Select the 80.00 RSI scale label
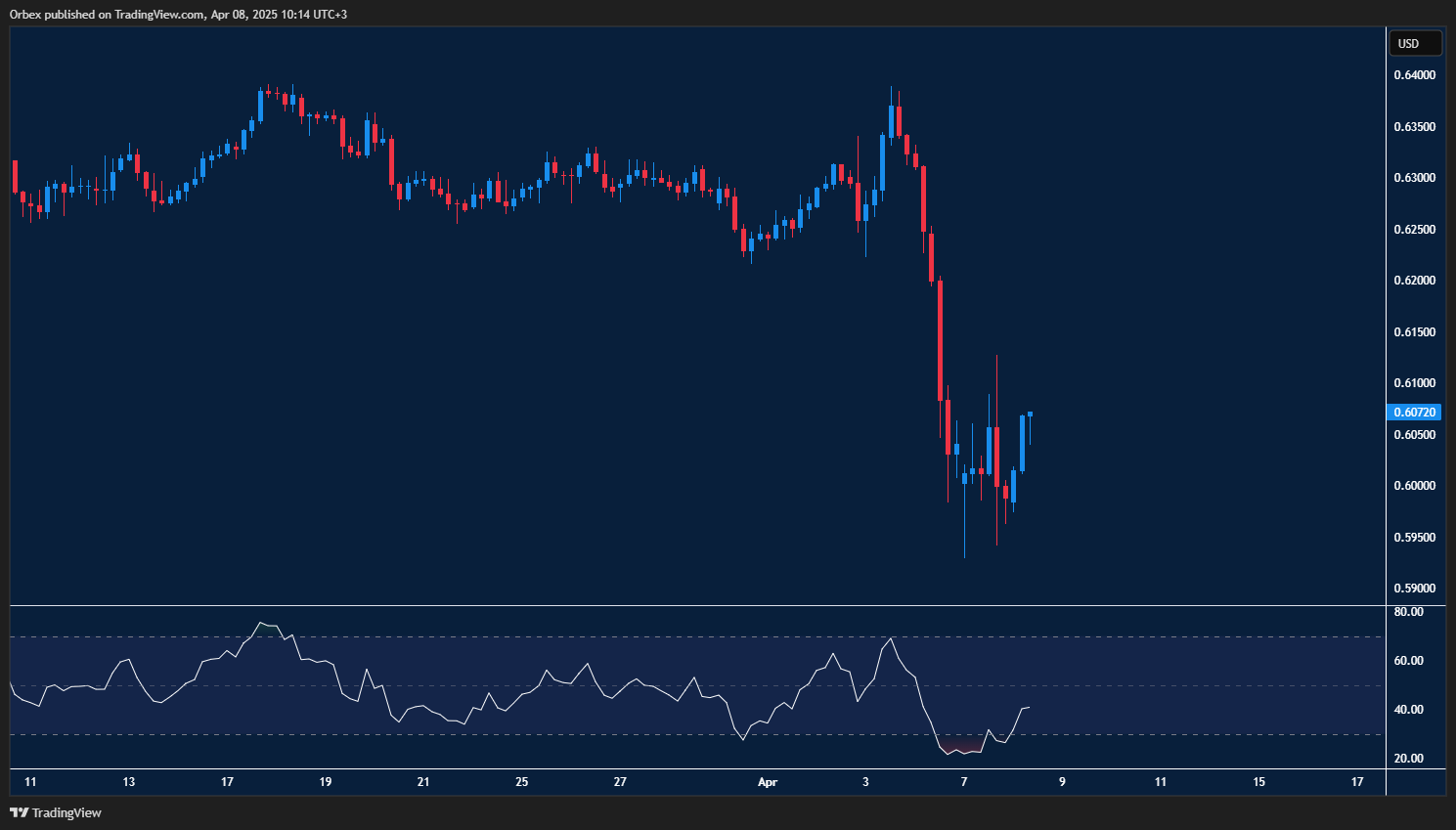The image size is (1456, 830). click(x=1408, y=610)
